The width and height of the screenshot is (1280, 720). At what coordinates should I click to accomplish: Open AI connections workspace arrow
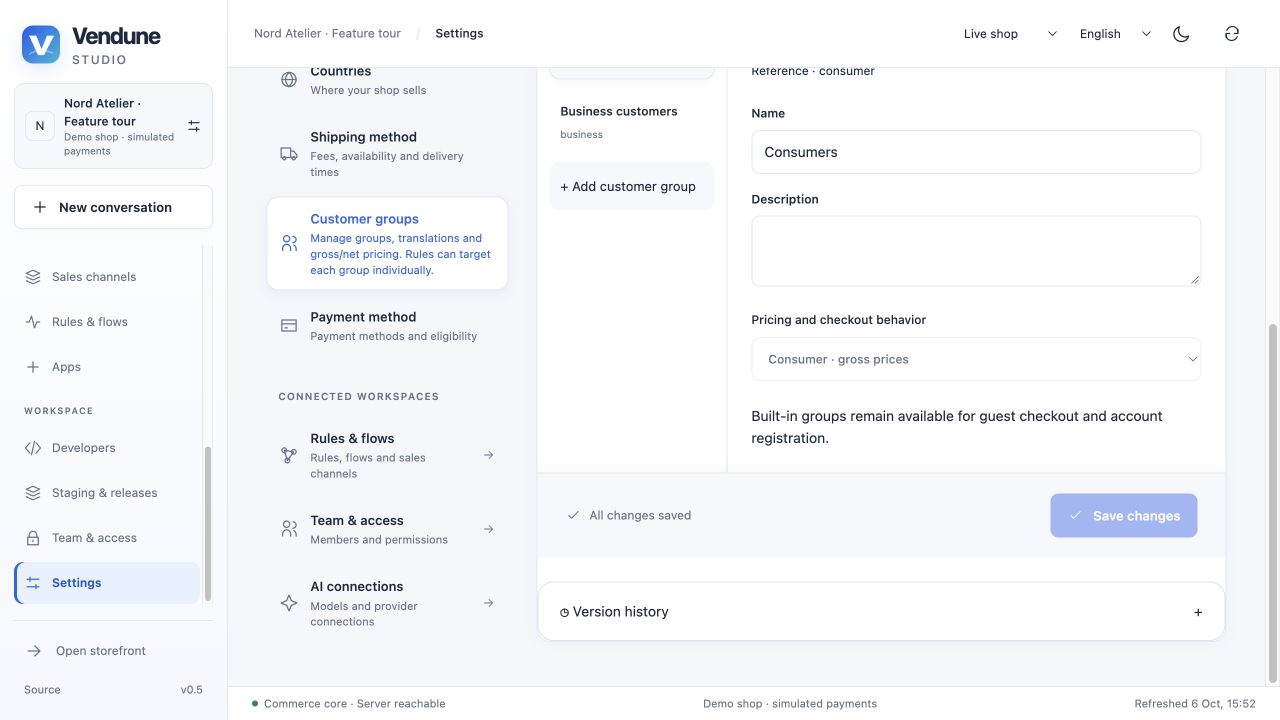(488, 603)
